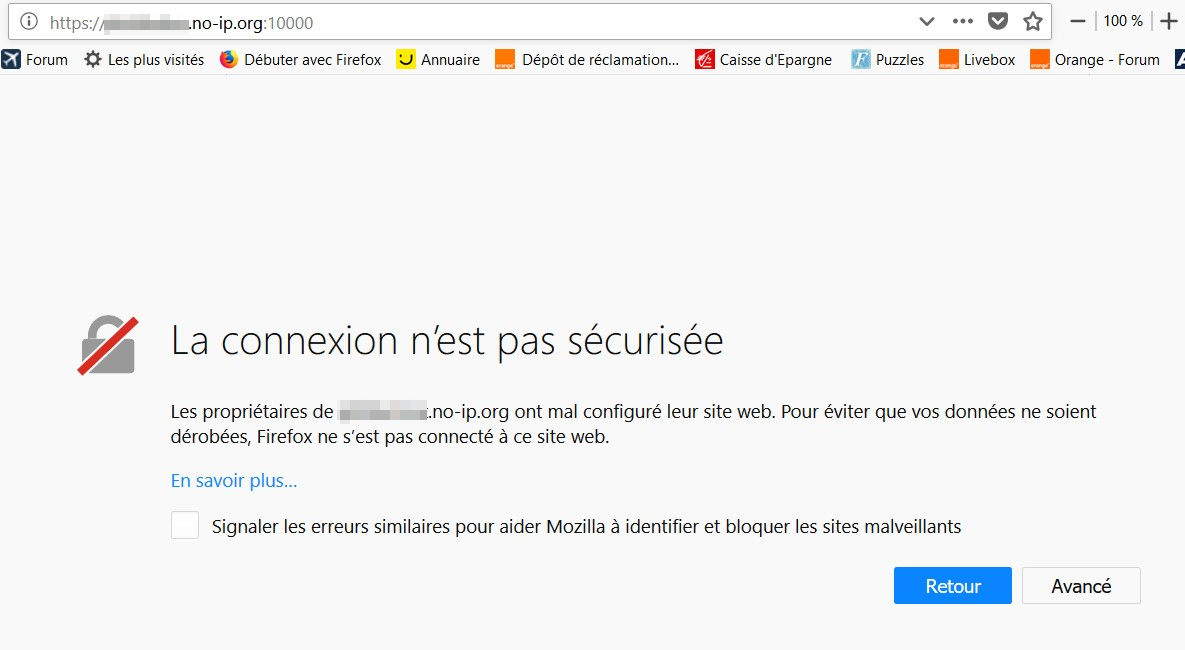The height and width of the screenshot is (650, 1185).
Task: Open the Livebox bookmark
Action: click(x=977, y=60)
